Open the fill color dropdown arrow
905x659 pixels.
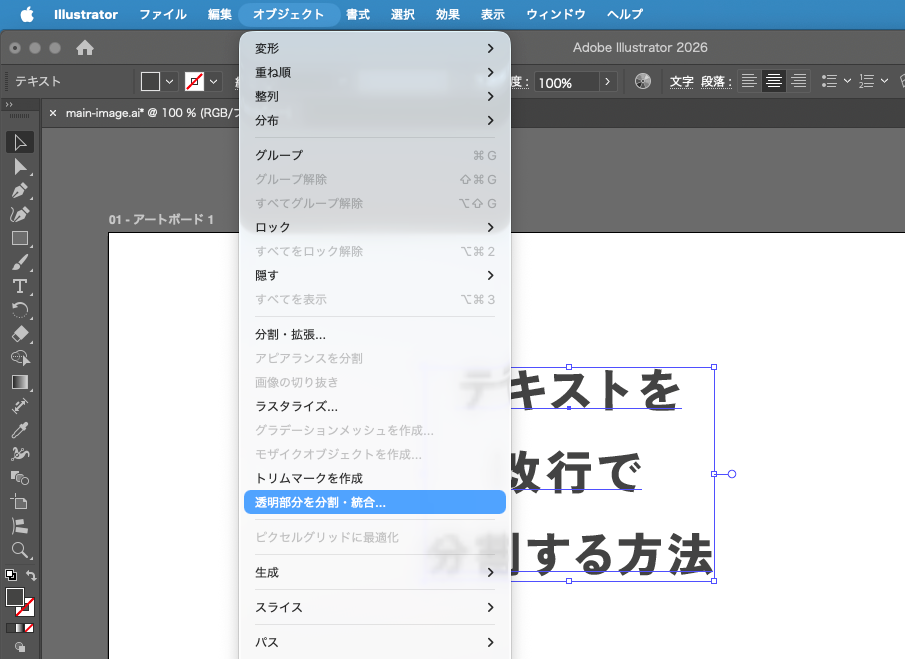coord(170,82)
